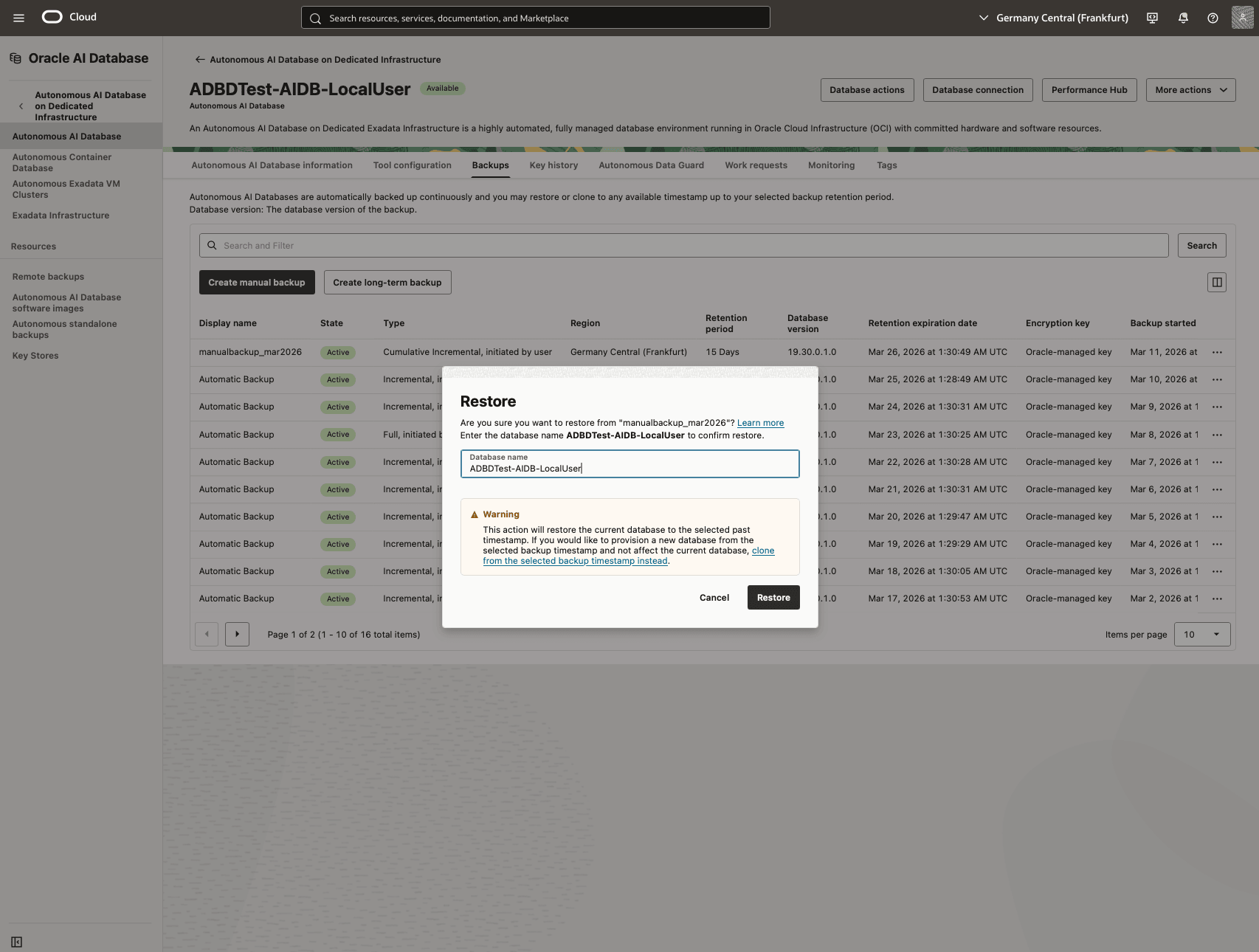Confirm with the Restore button

[x=773, y=598]
